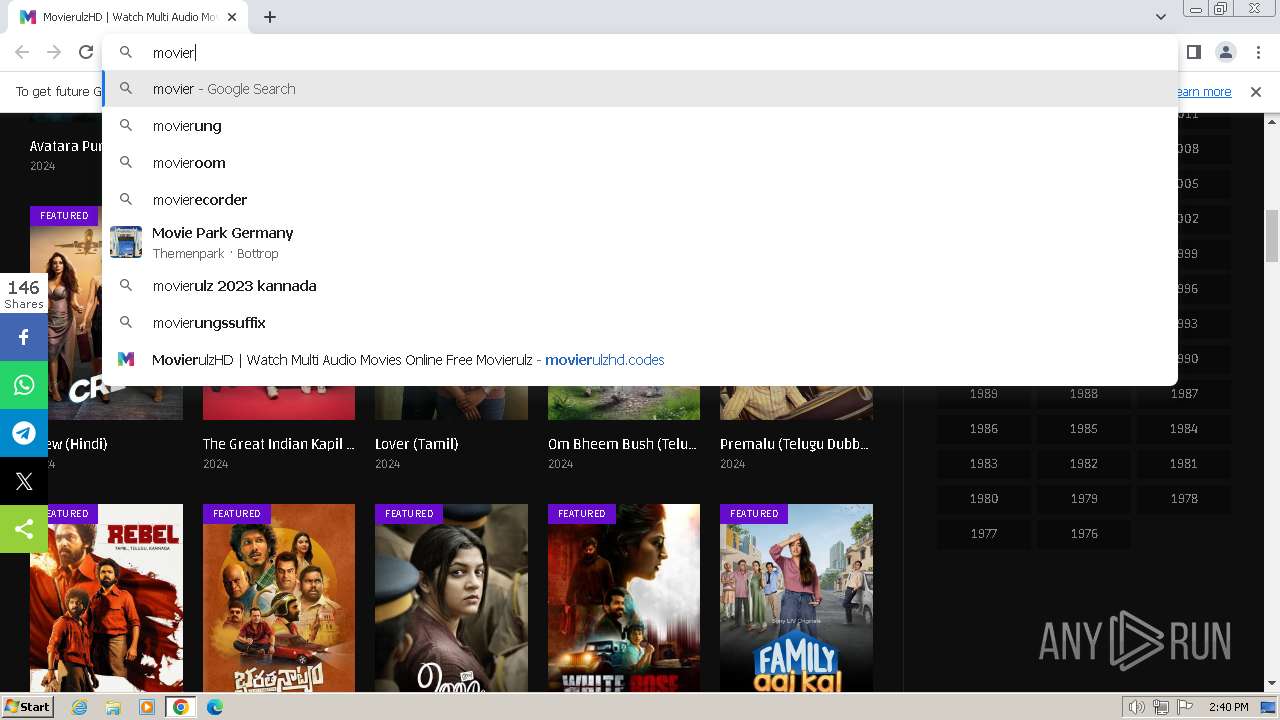Open the poster of woman in police scene
This screenshot has width=1280, height=720.
[x=451, y=598]
